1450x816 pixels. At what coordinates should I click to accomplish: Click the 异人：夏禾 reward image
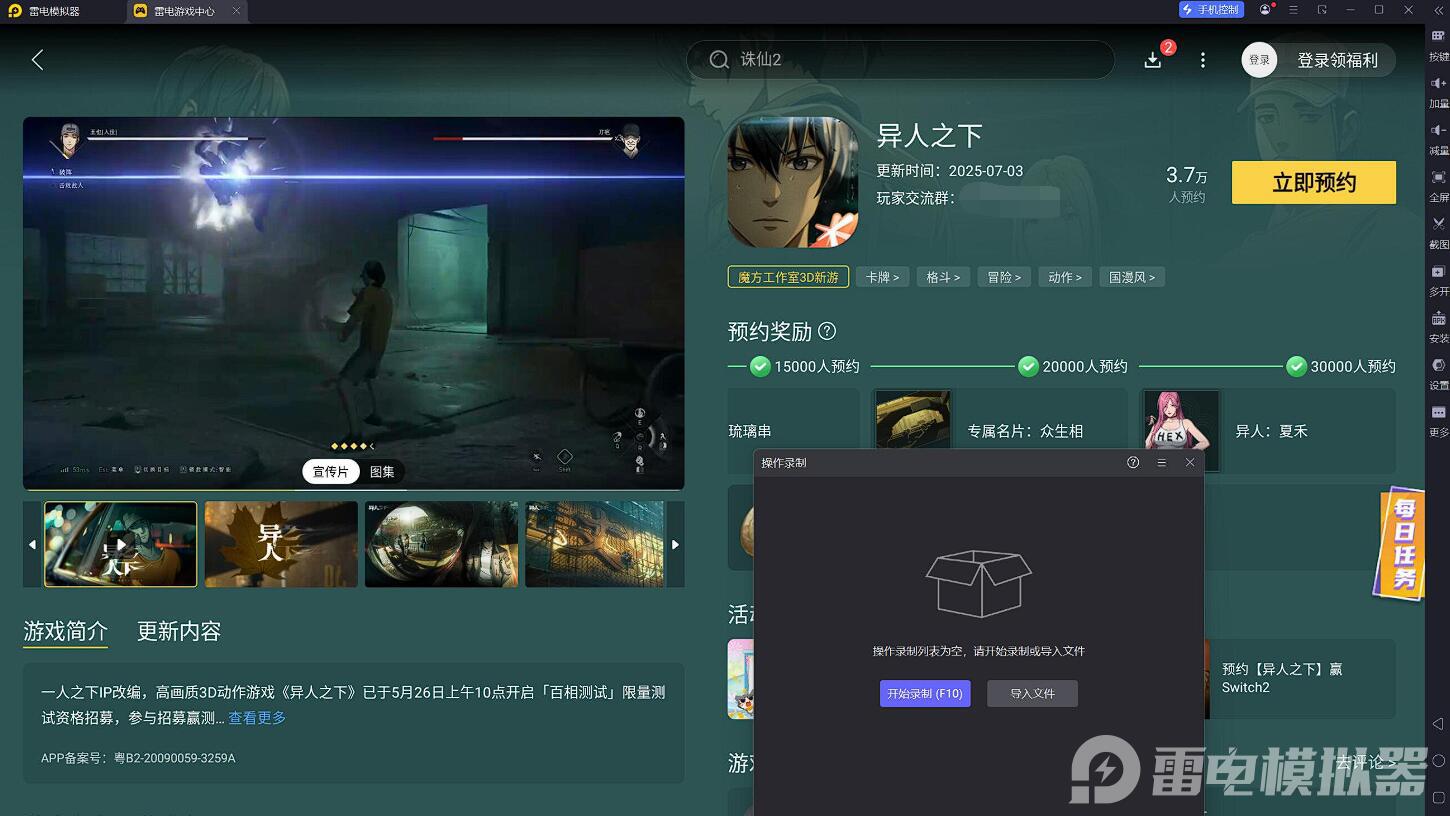click(1181, 420)
